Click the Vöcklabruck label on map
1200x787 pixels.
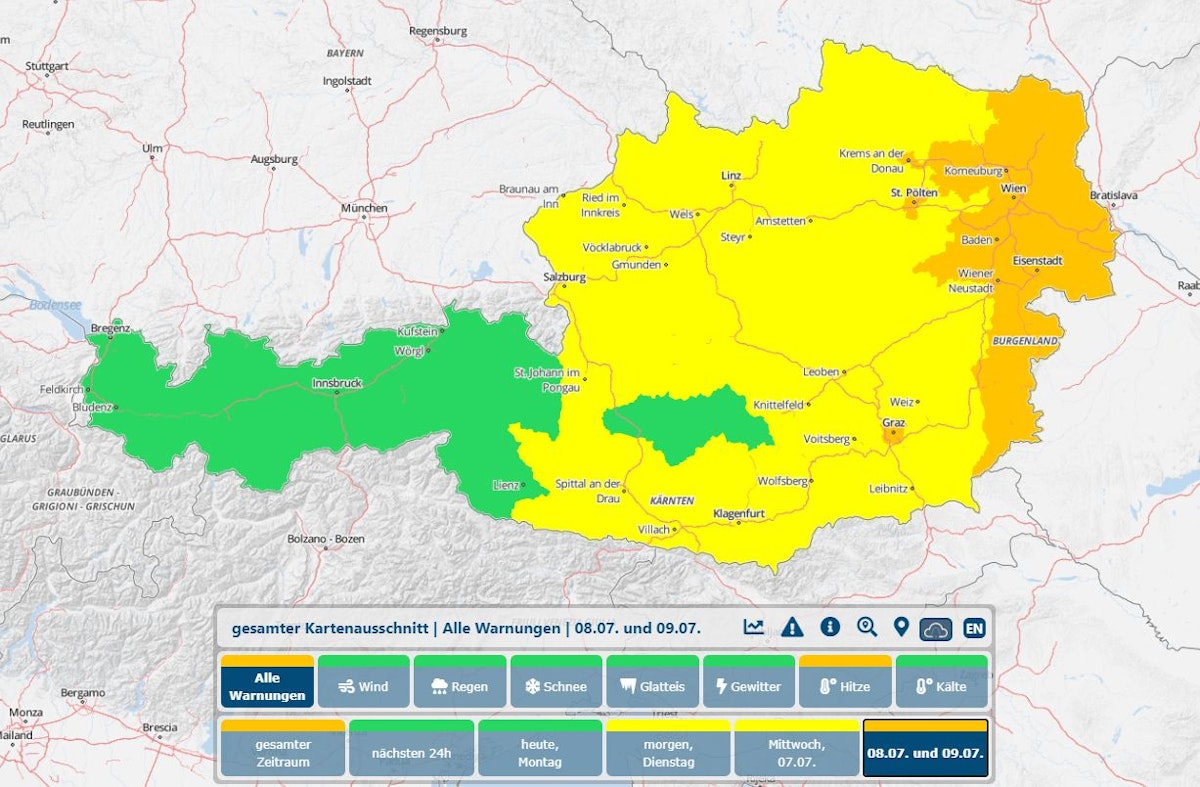tap(612, 247)
